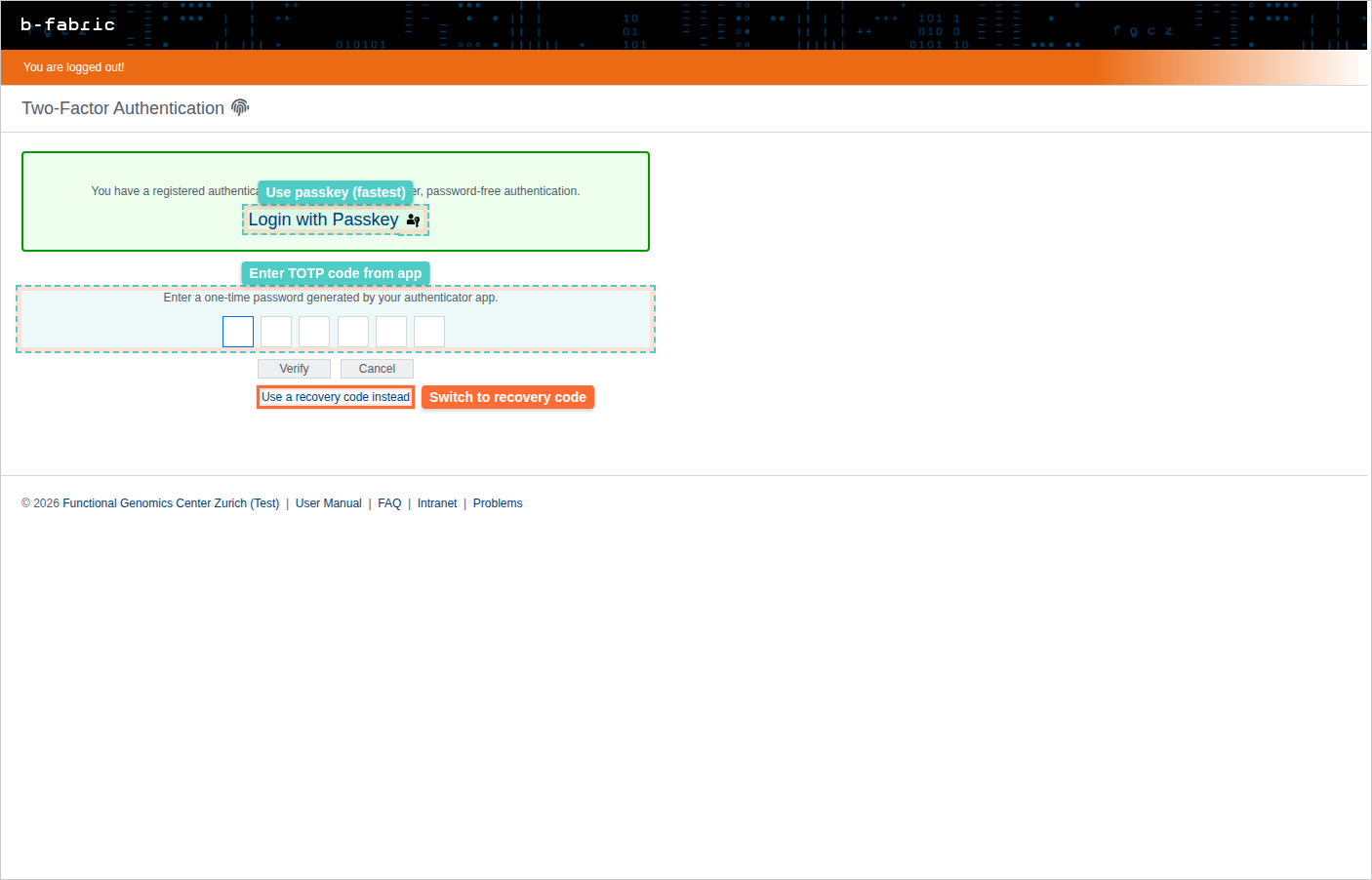Open Functional Genomics Center Zurich (Test) link

171,503
